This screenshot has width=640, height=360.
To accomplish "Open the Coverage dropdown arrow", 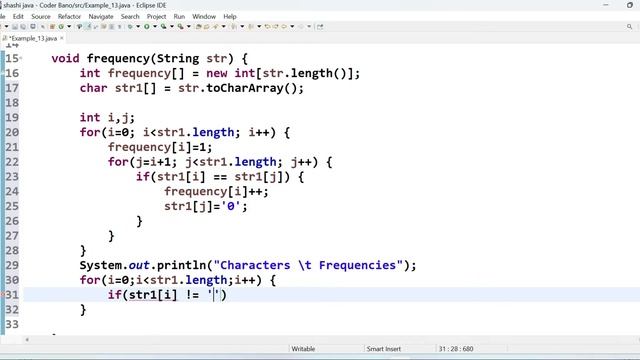I will click(x=171, y=27).
